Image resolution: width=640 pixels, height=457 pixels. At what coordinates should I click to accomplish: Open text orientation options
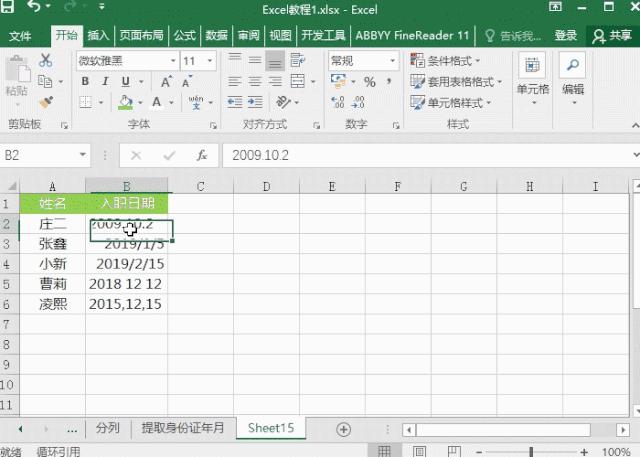283,102
